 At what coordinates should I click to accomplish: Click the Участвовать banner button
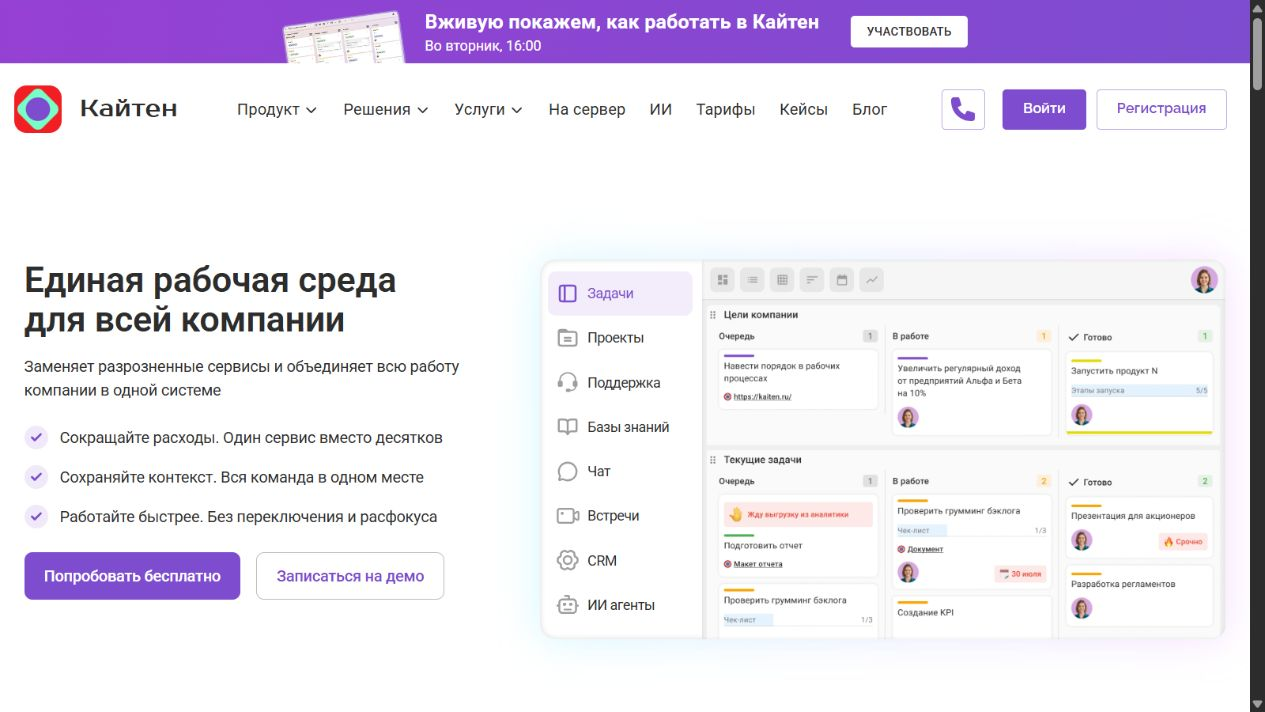[x=909, y=31]
